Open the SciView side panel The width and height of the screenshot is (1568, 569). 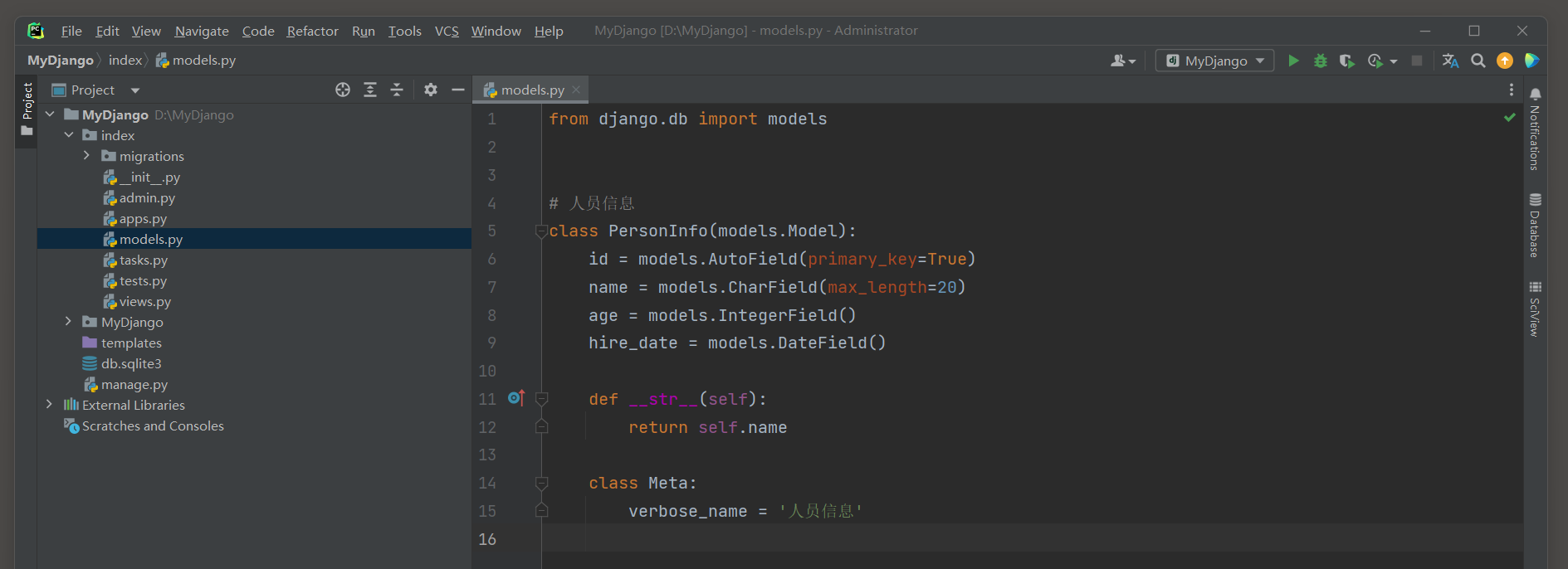tap(1535, 309)
